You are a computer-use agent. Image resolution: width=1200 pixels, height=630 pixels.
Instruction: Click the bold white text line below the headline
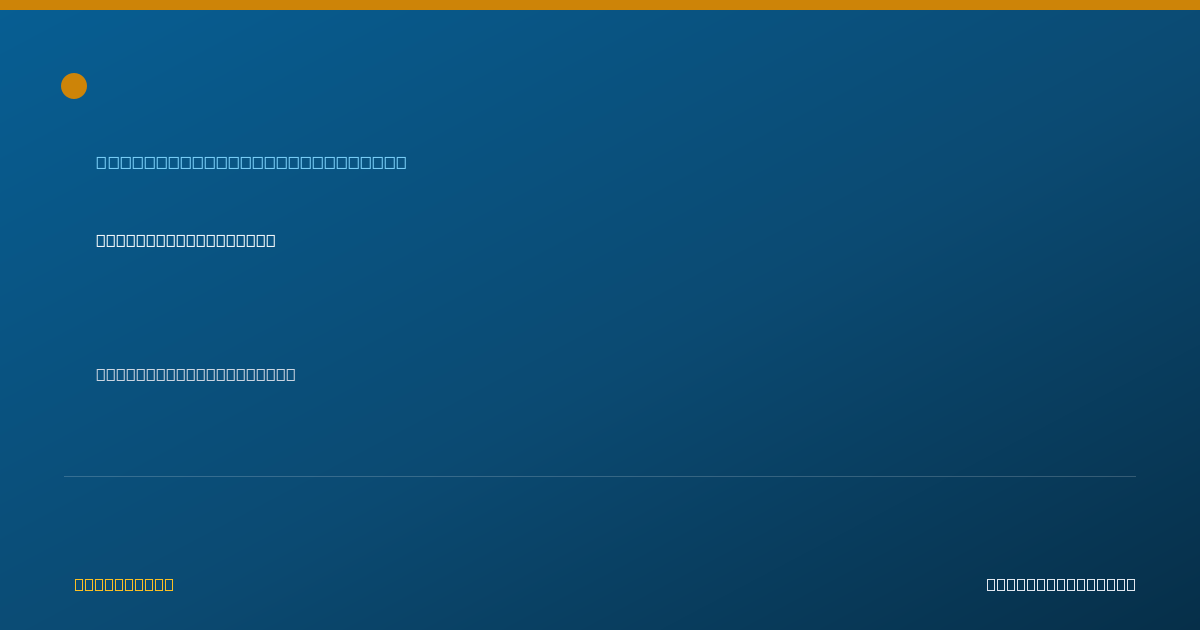[186, 240]
